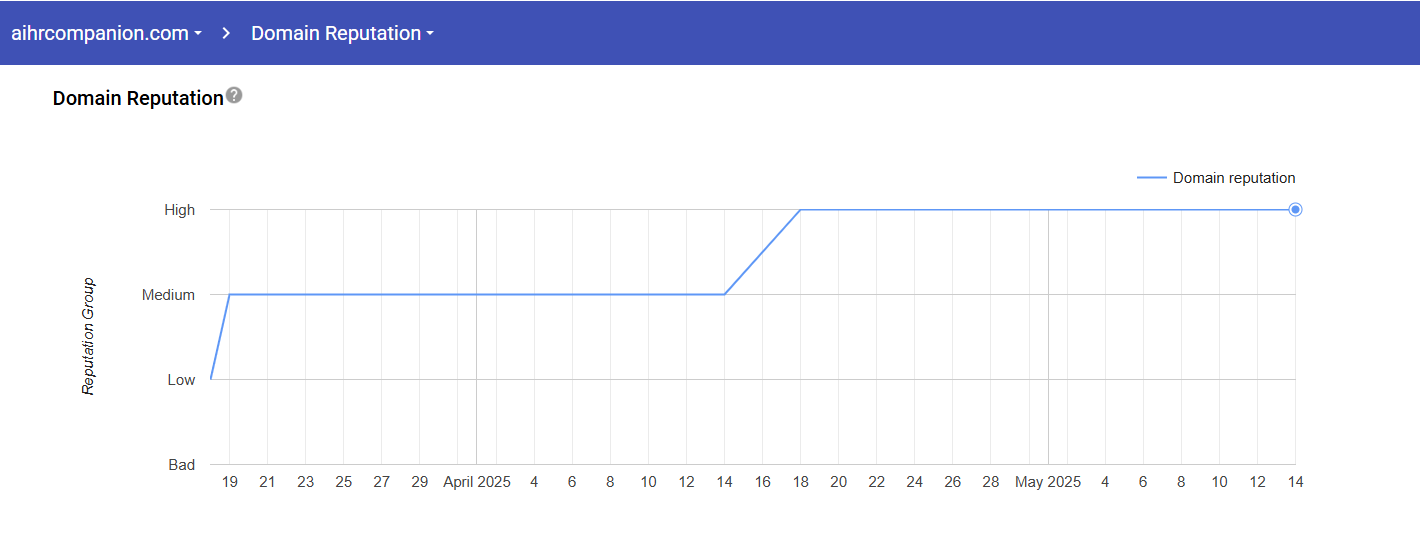Click the Bad reputation axis label
This screenshot has height=549, width=1420.
point(181,465)
